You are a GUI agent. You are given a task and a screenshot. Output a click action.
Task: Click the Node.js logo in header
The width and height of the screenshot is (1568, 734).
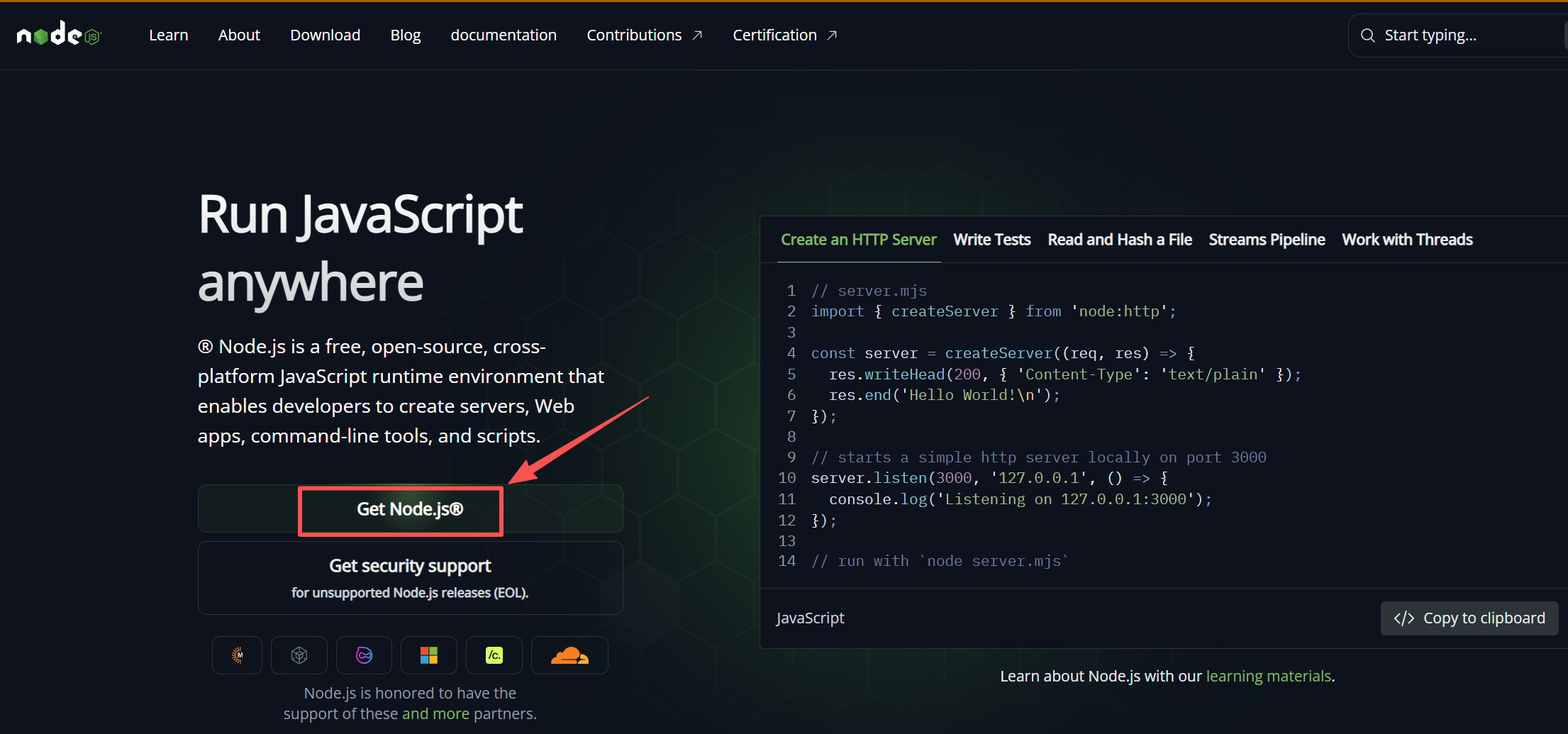pos(60,34)
